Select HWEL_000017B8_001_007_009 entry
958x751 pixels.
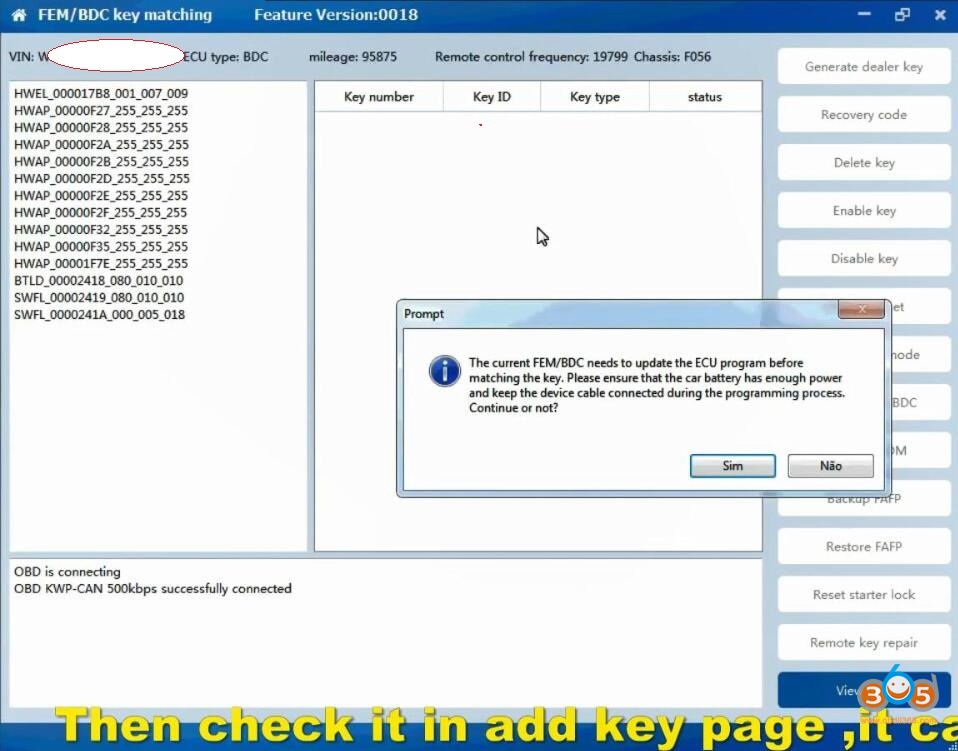click(101, 93)
